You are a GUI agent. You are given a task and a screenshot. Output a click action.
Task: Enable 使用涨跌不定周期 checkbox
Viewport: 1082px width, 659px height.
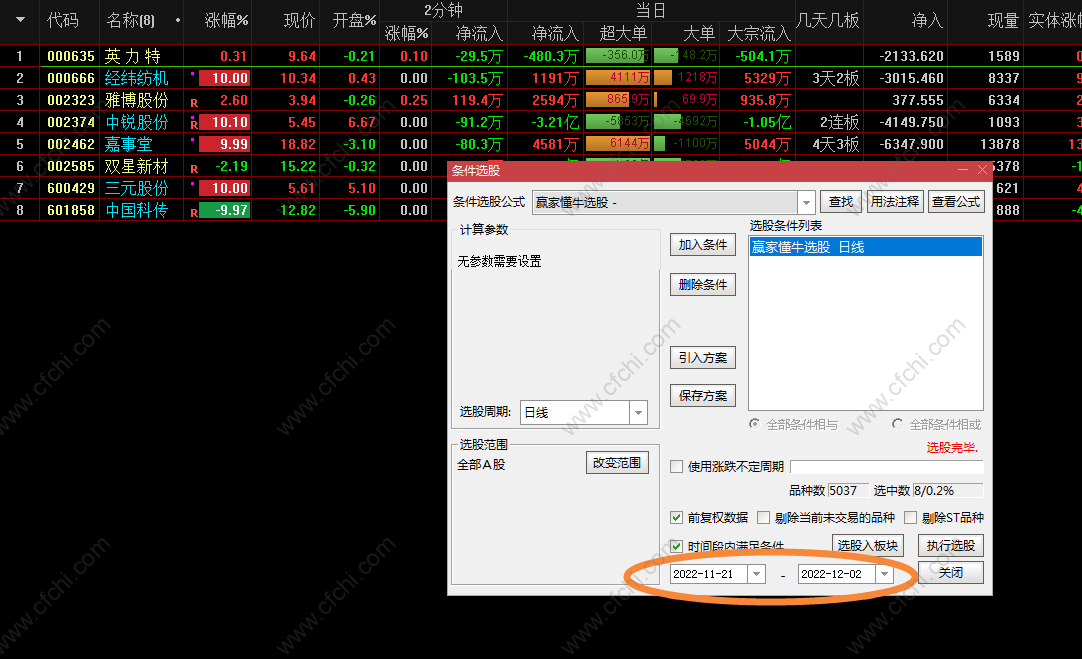tap(676, 466)
